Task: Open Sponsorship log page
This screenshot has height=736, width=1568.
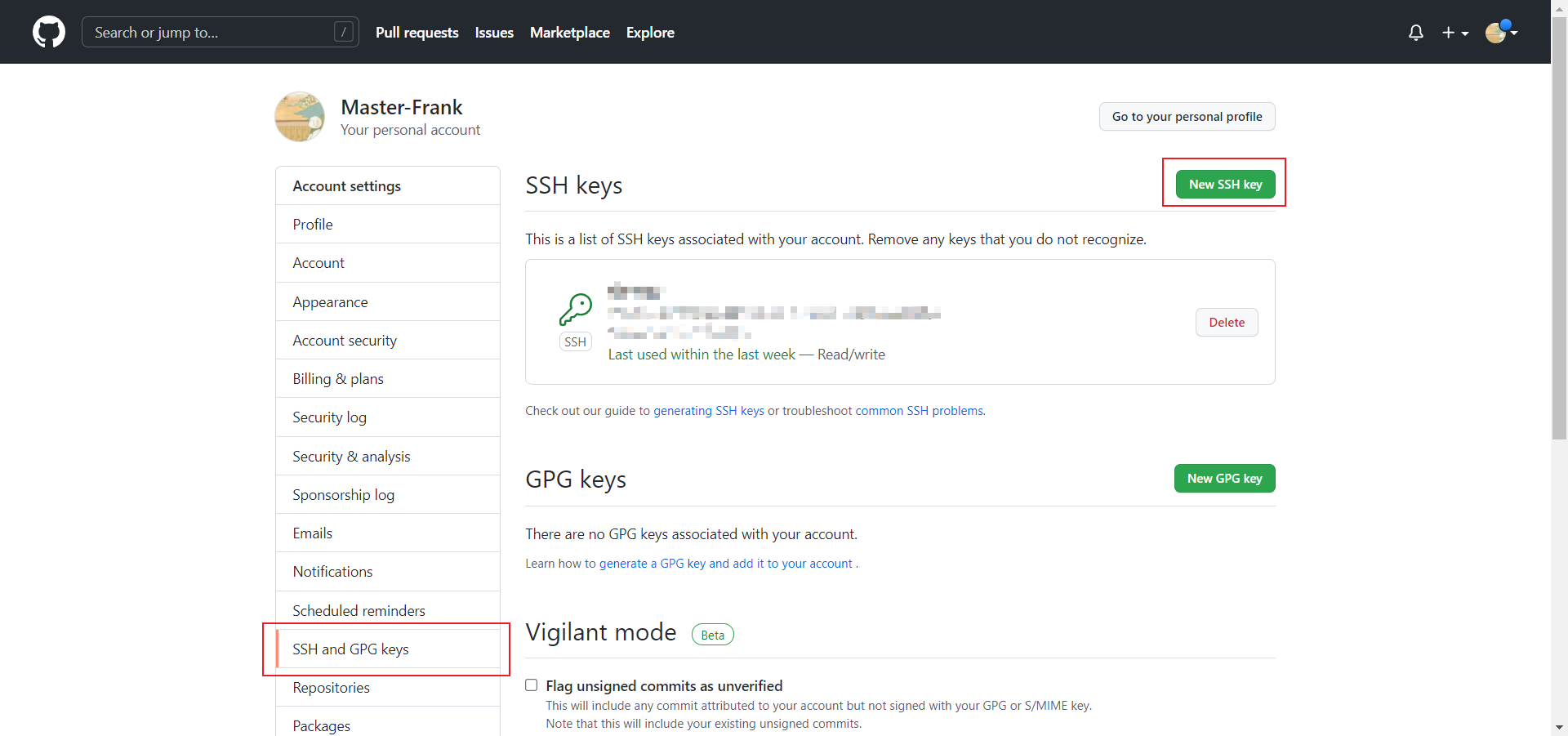Action: [388, 494]
